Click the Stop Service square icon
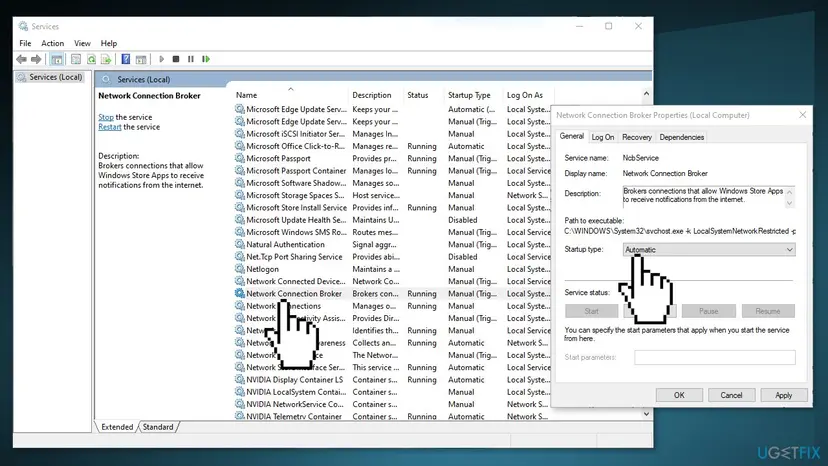The image size is (828, 466). point(176,59)
